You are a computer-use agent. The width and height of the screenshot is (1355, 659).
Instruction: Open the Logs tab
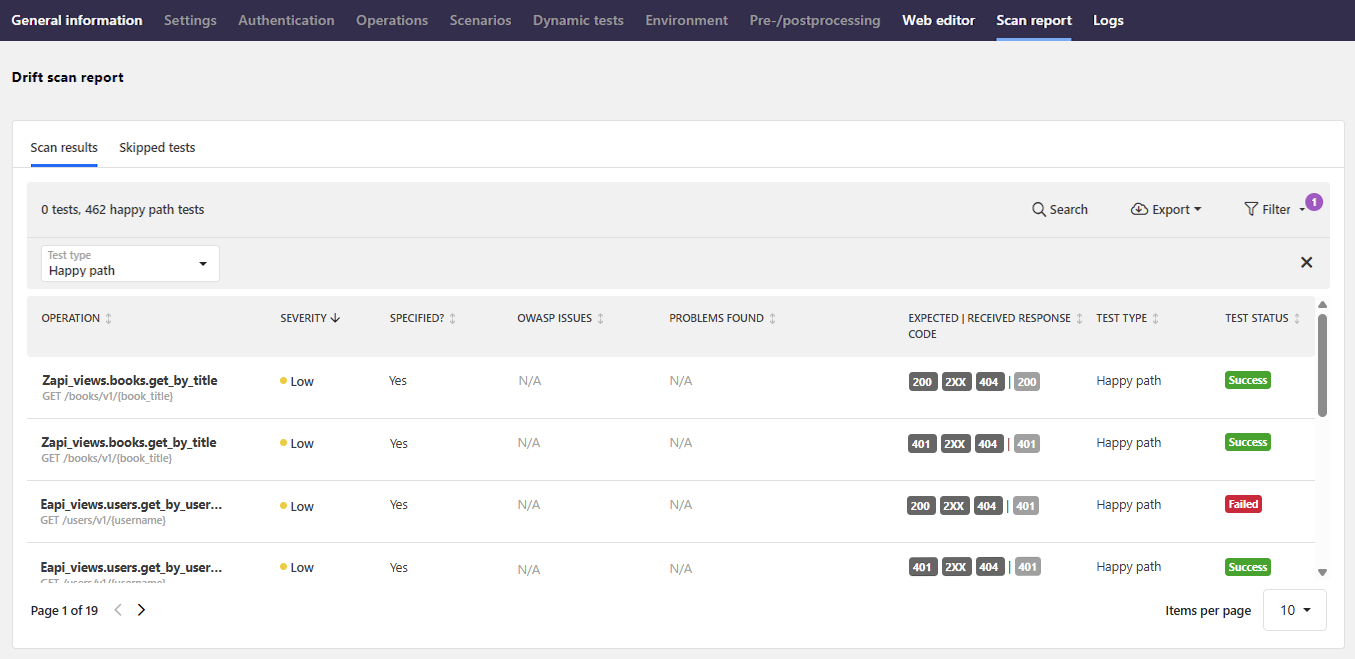(1108, 20)
